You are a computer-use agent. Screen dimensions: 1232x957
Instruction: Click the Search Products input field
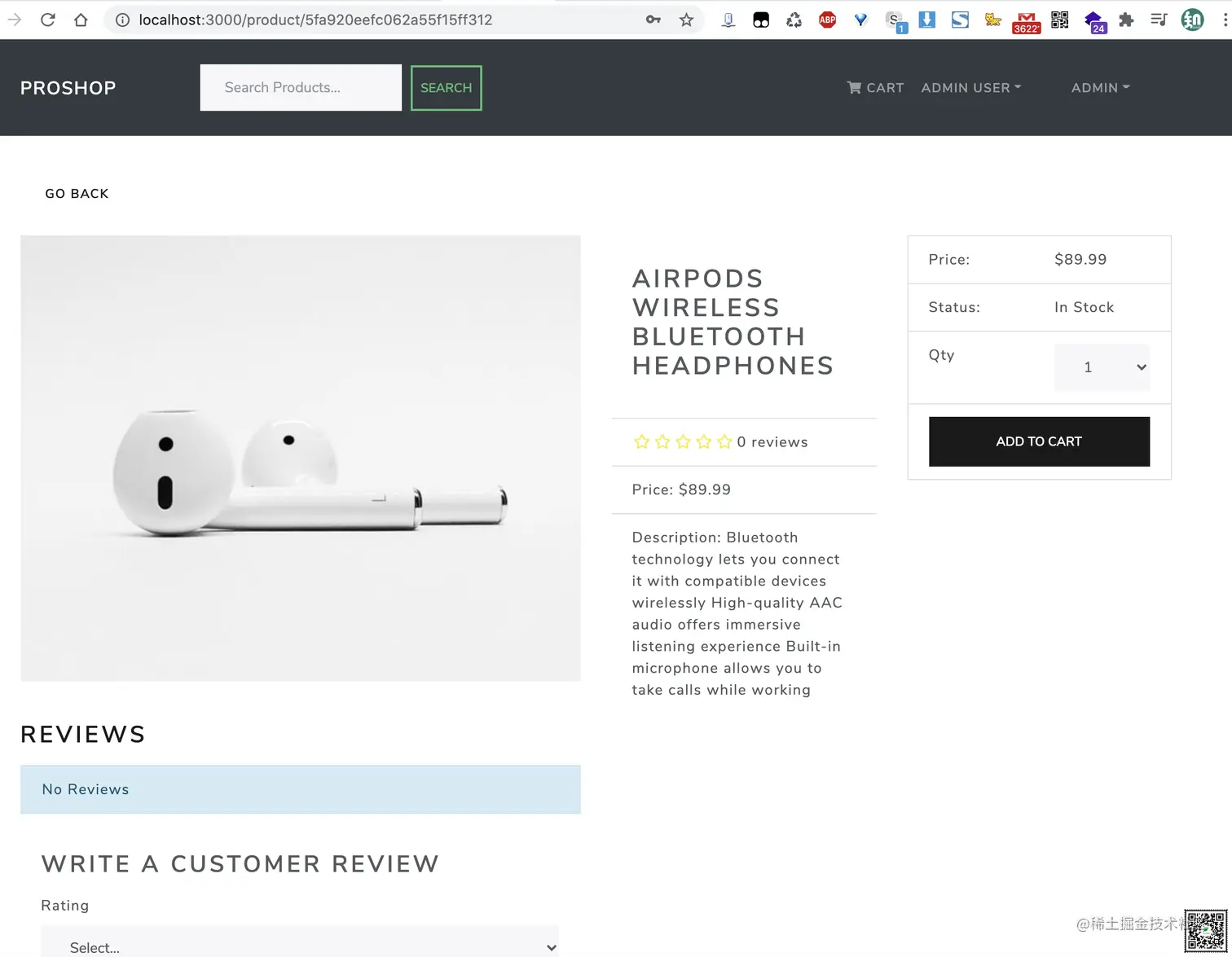coord(301,87)
